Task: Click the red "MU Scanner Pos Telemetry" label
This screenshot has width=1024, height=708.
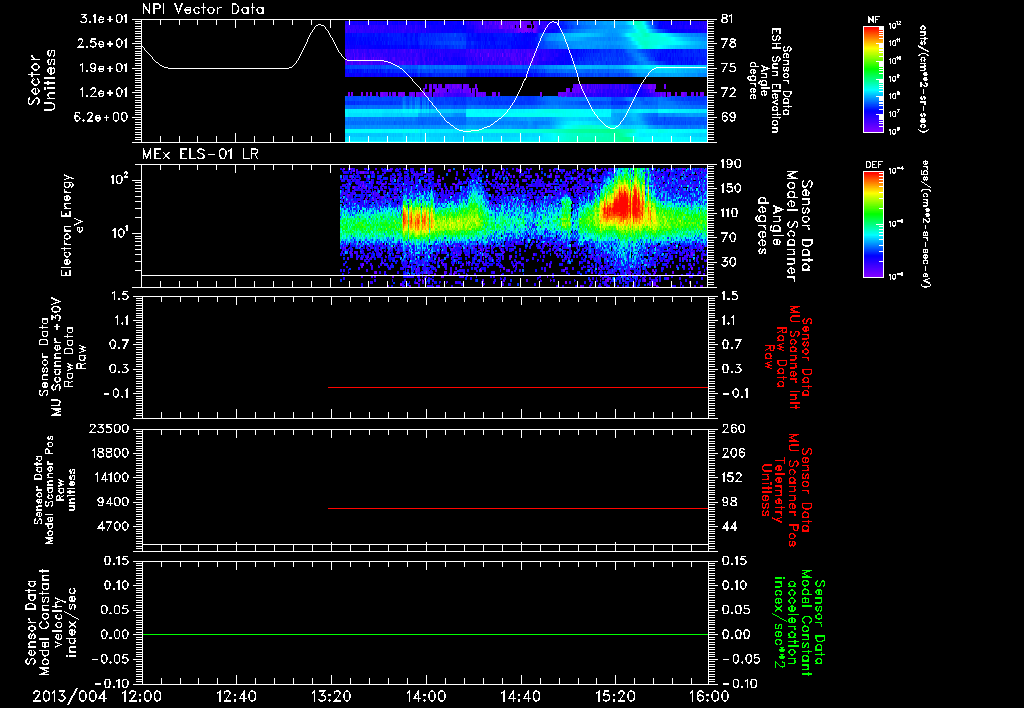Action: click(x=786, y=491)
